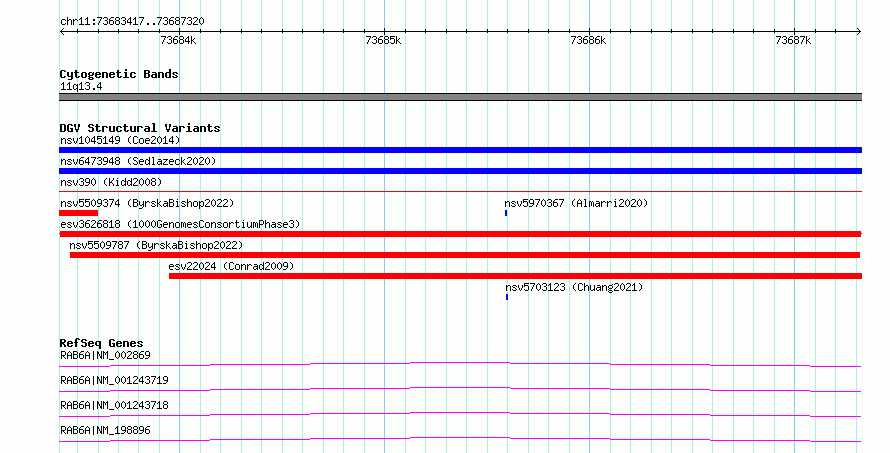Viewport: 890px width, 453px height.
Task: Select the red esv3626818 variant bar
Action: [x=460, y=234]
